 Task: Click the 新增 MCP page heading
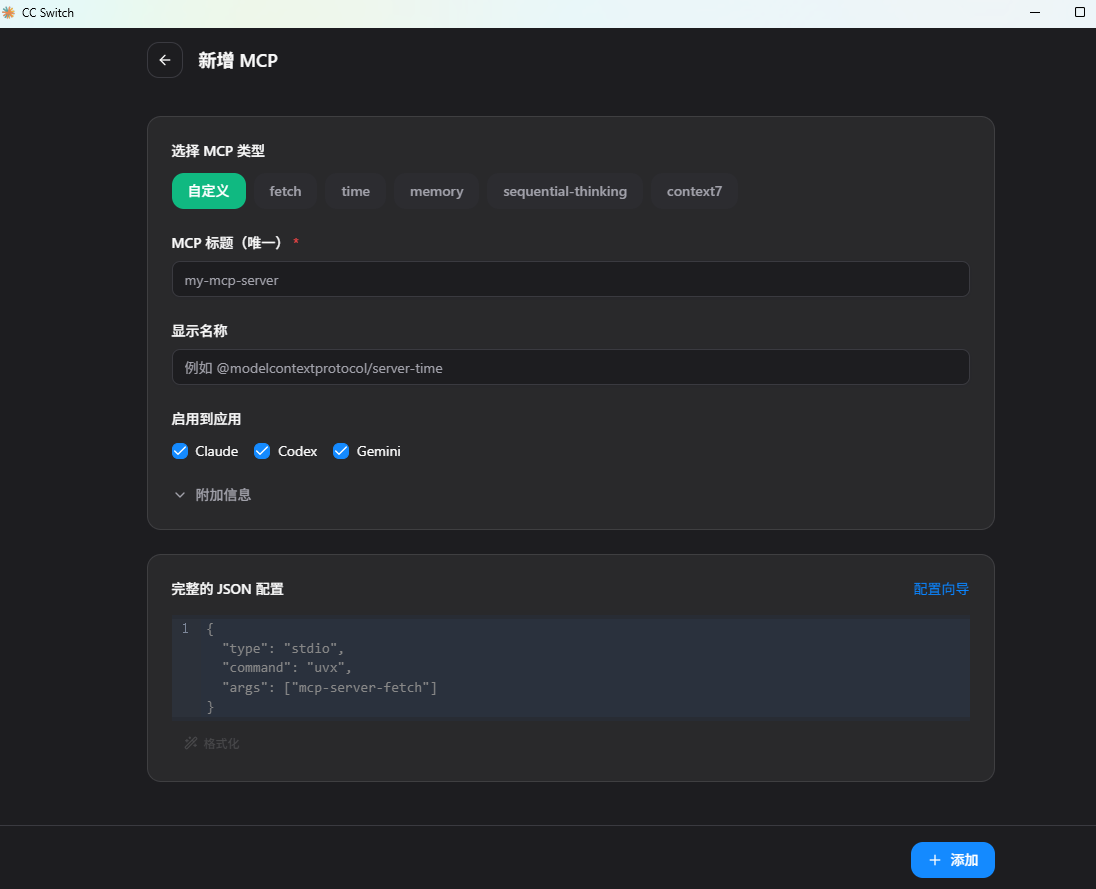(238, 61)
